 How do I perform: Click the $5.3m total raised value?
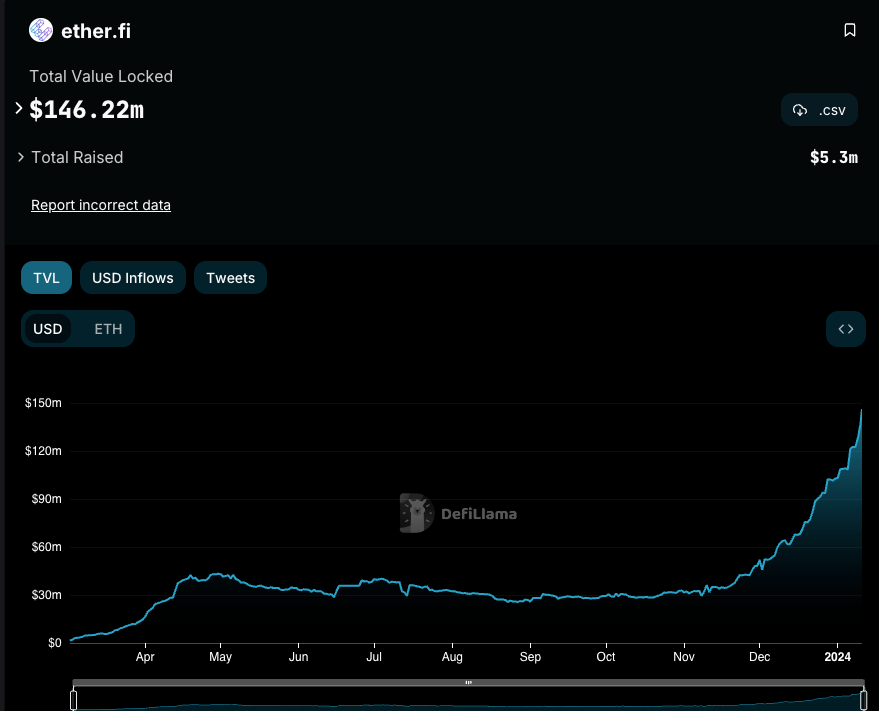point(834,158)
